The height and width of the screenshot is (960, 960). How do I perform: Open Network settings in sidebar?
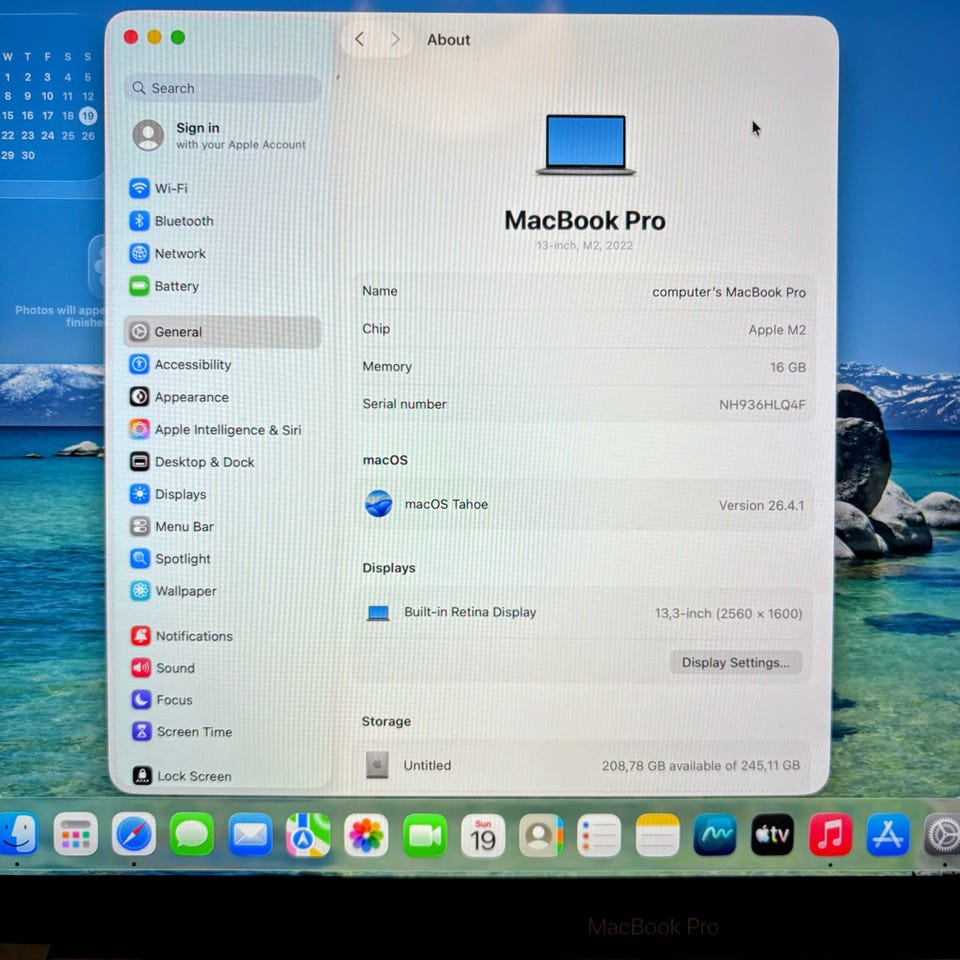(222, 253)
